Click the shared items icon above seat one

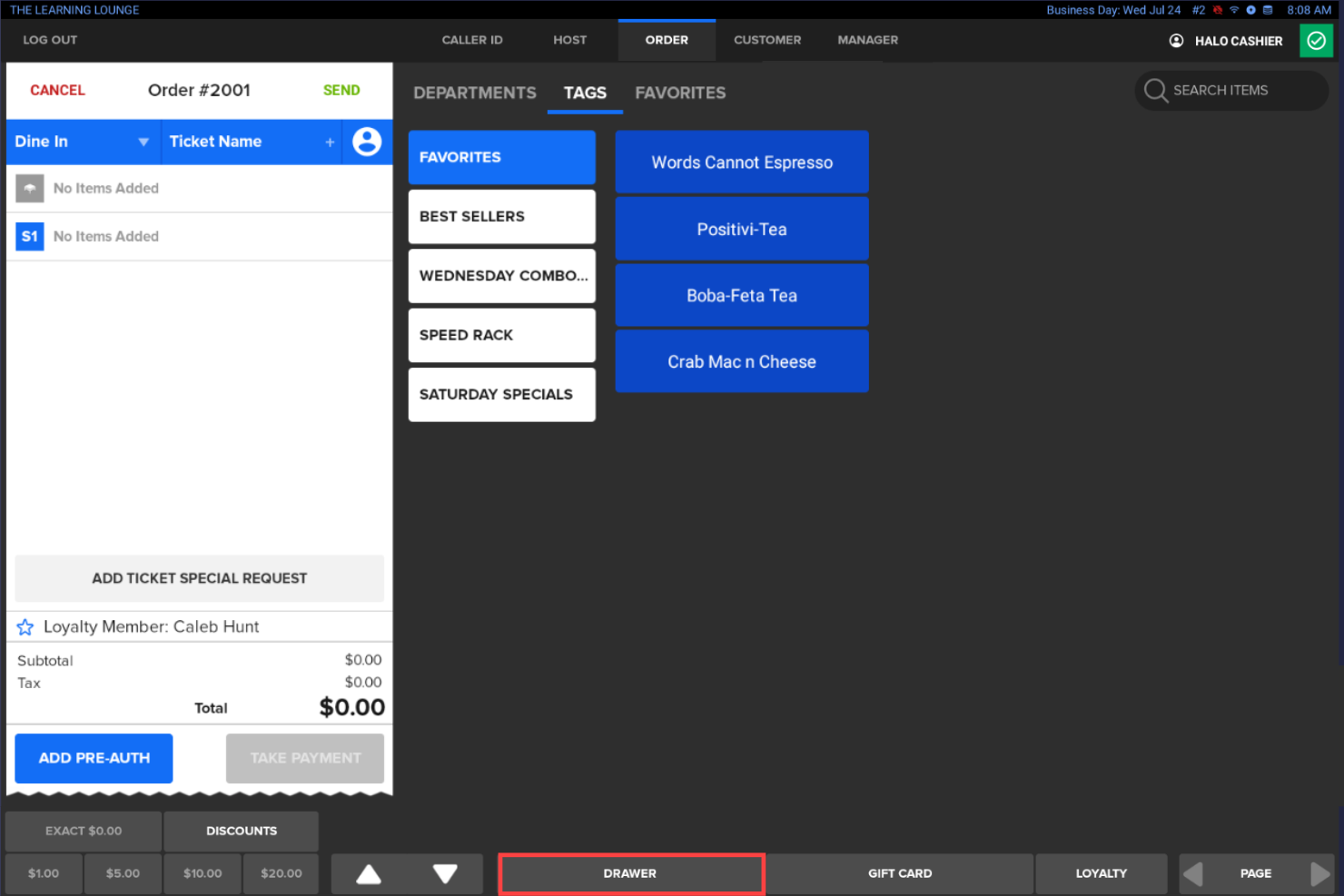point(30,188)
